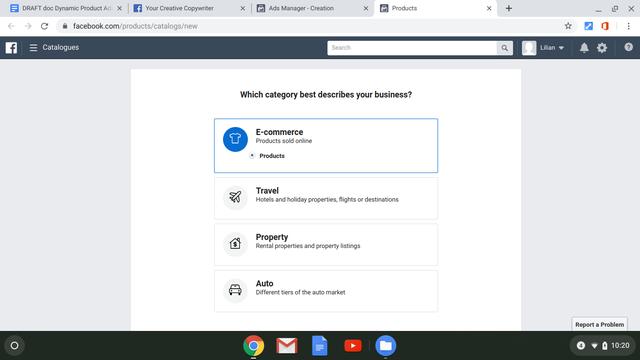Select the Products radio button
The image size is (640, 360).
tap(252, 156)
